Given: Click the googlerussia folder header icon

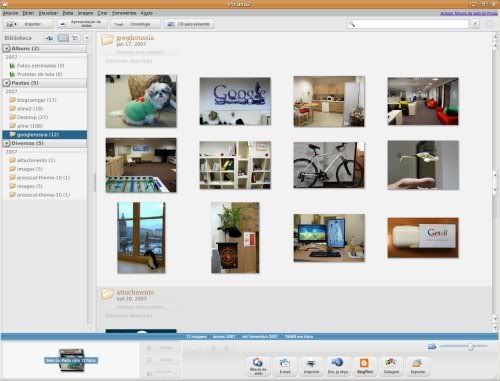Looking at the screenshot, I should tap(107, 40).
